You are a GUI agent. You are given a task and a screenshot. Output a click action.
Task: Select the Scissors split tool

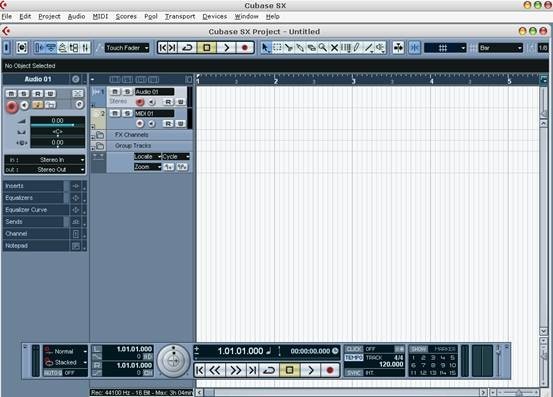289,48
